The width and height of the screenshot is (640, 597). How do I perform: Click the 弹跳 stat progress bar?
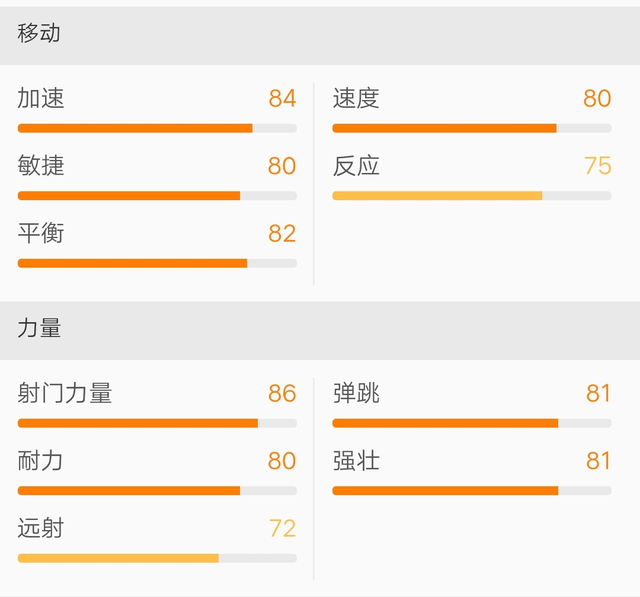(472, 423)
